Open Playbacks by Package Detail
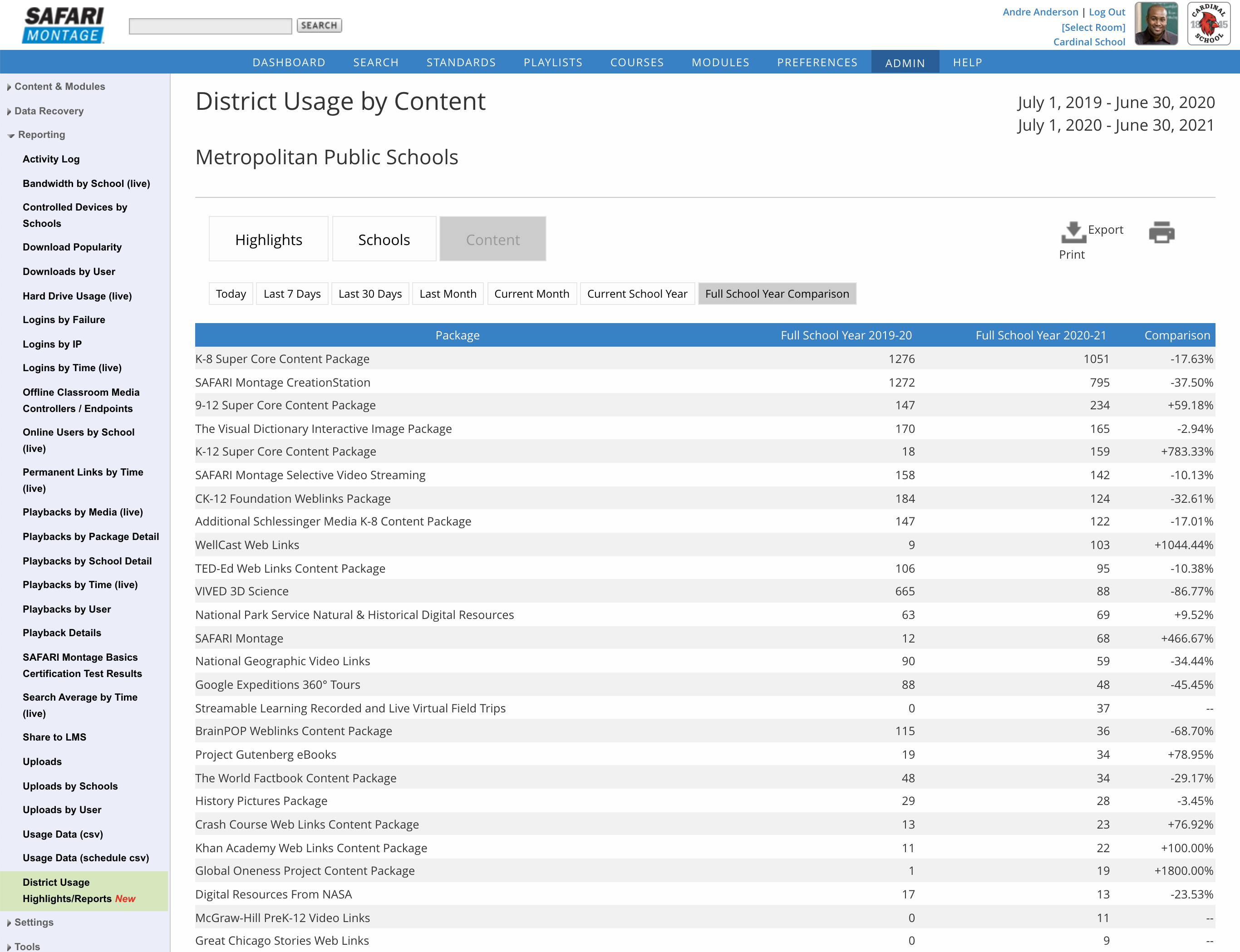This screenshot has width=1240, height=952. (x=91, y=536)
